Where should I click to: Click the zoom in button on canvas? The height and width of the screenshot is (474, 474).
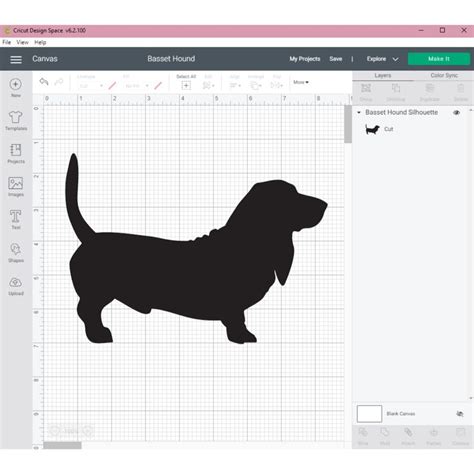coord(88,431)
